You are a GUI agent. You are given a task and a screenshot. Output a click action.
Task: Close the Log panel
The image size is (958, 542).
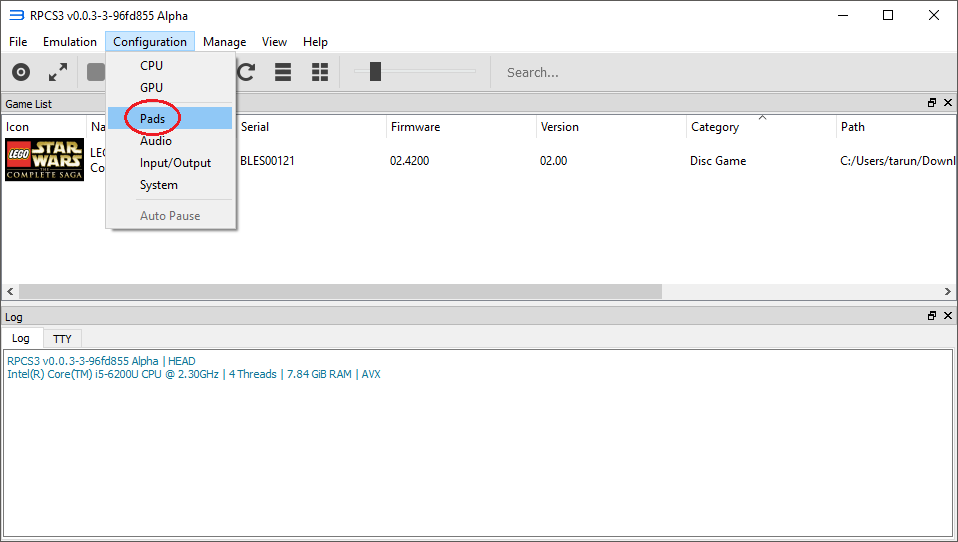[x=948, y=316]
